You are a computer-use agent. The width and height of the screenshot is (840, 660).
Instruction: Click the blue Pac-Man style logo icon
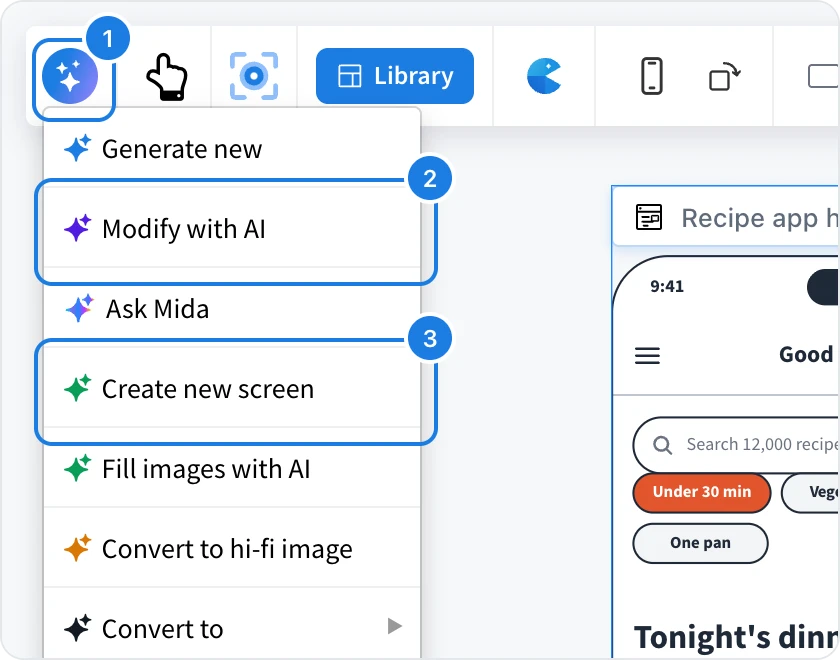544,76
